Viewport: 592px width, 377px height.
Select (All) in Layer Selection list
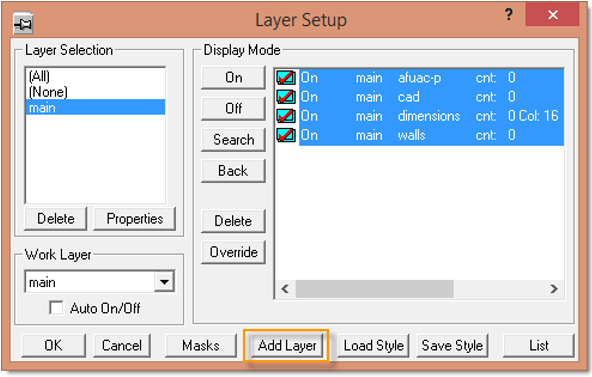pos(95,76)
